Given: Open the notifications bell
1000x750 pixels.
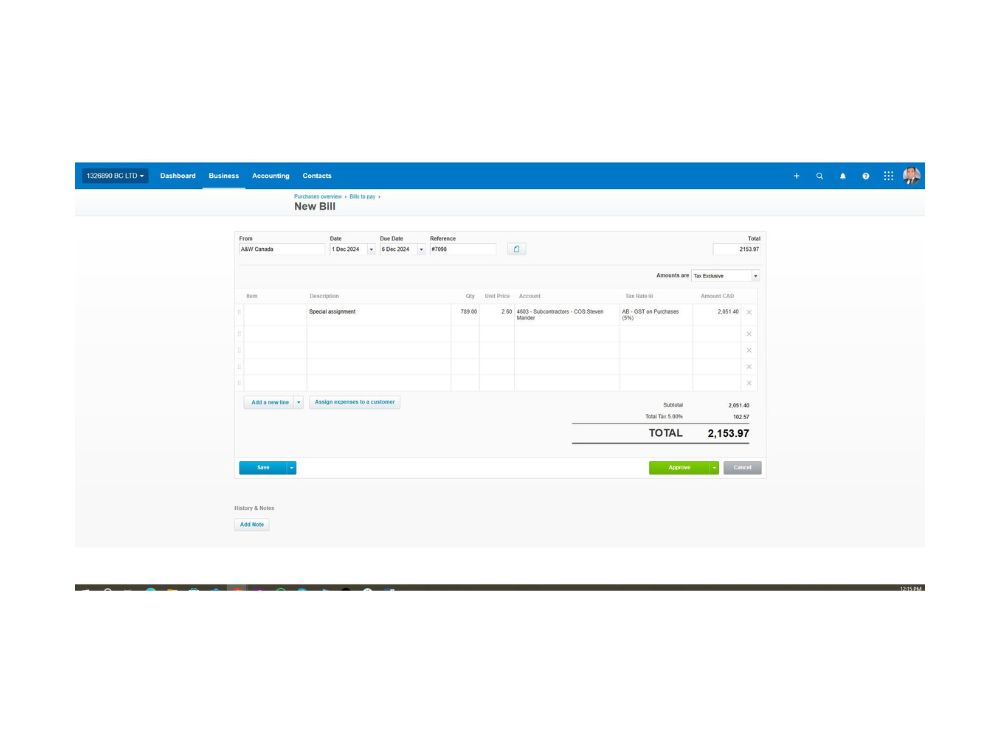Looking at the screenshot, I should [842, 176].
